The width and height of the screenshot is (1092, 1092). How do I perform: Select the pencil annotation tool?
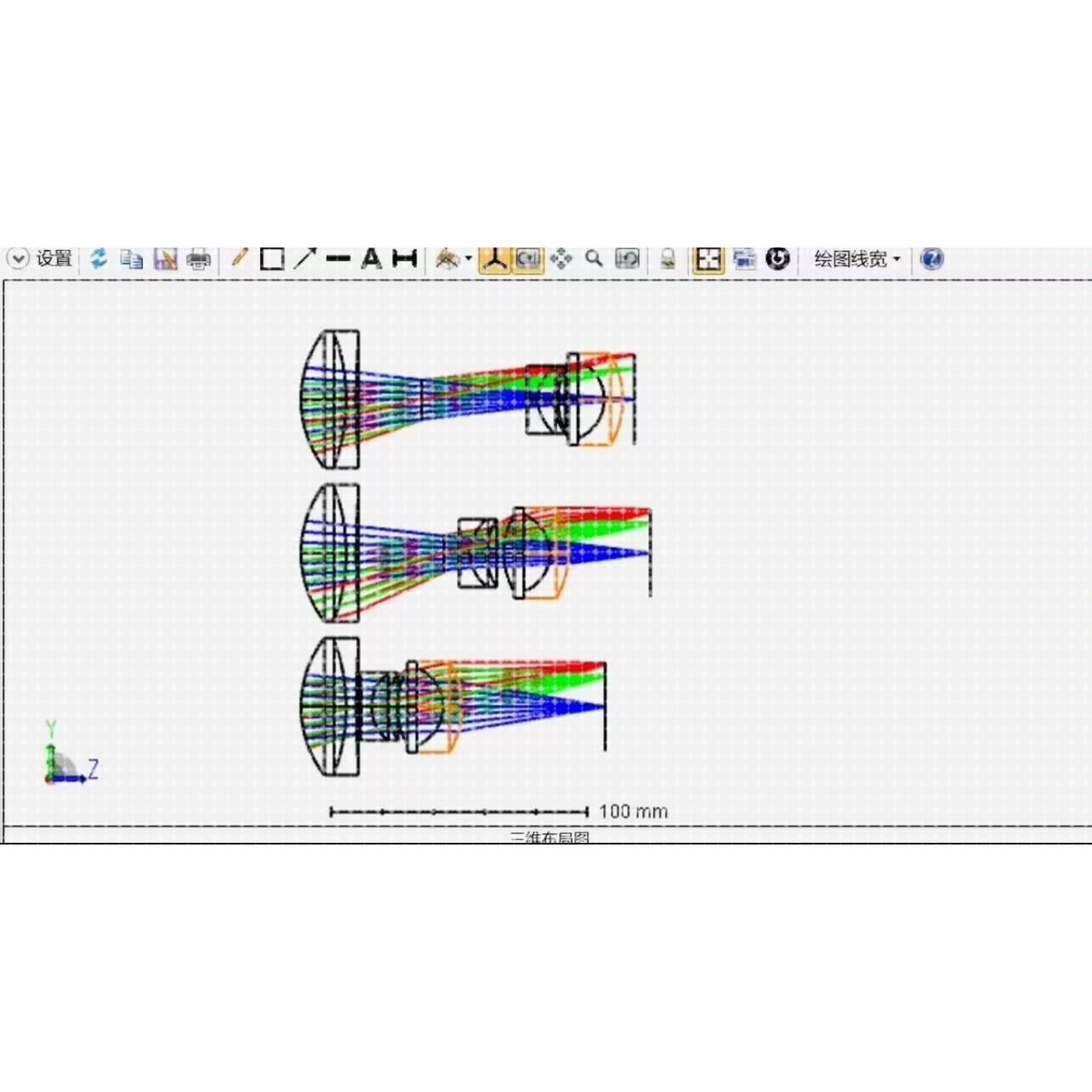239,258
